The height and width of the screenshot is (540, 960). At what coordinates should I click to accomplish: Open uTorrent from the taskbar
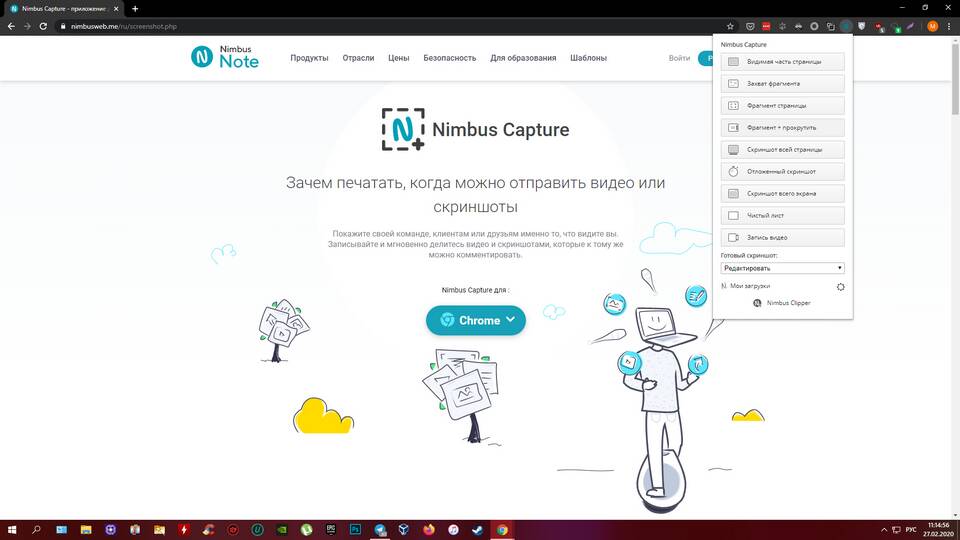(306, 530)
